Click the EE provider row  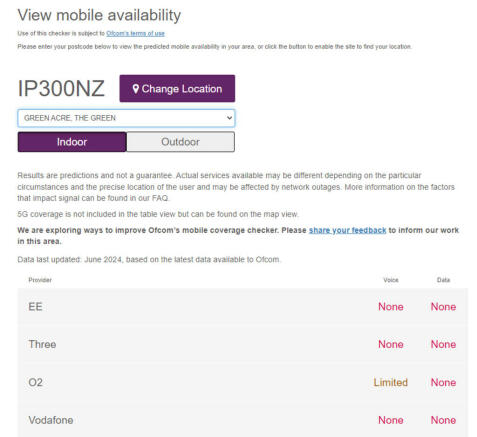tap(243, 307)
